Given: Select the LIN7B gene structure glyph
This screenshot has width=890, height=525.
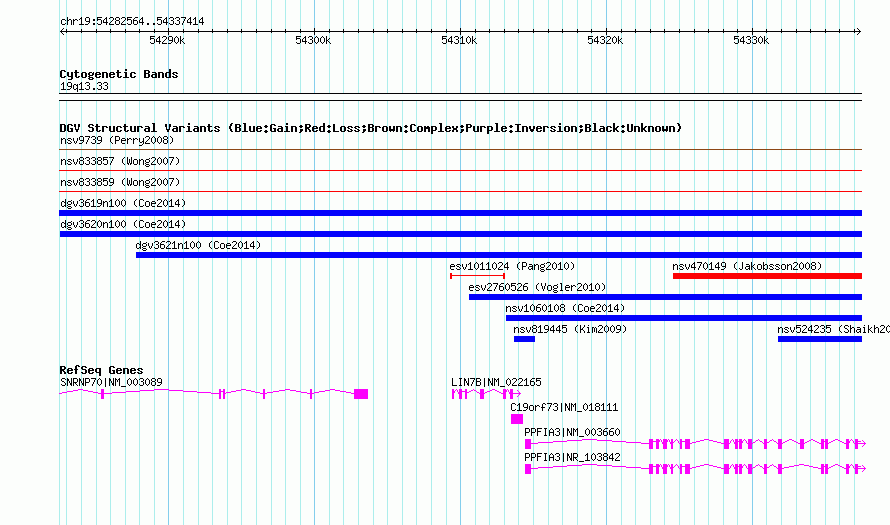Looking at the screenshot, I should pyautogui.click(x=486, y=394).
